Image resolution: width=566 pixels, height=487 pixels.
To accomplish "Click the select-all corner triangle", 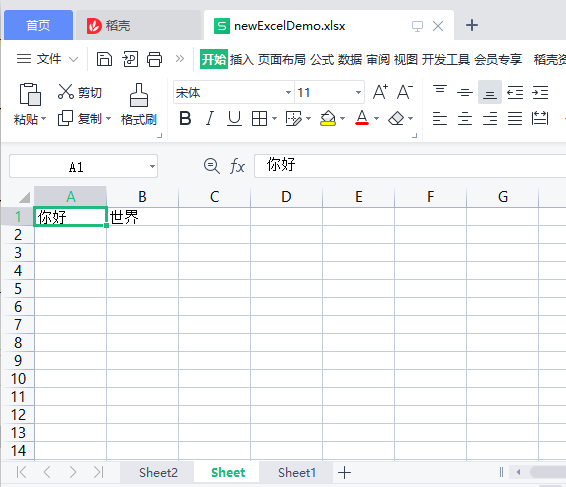I will coord(24,197).
